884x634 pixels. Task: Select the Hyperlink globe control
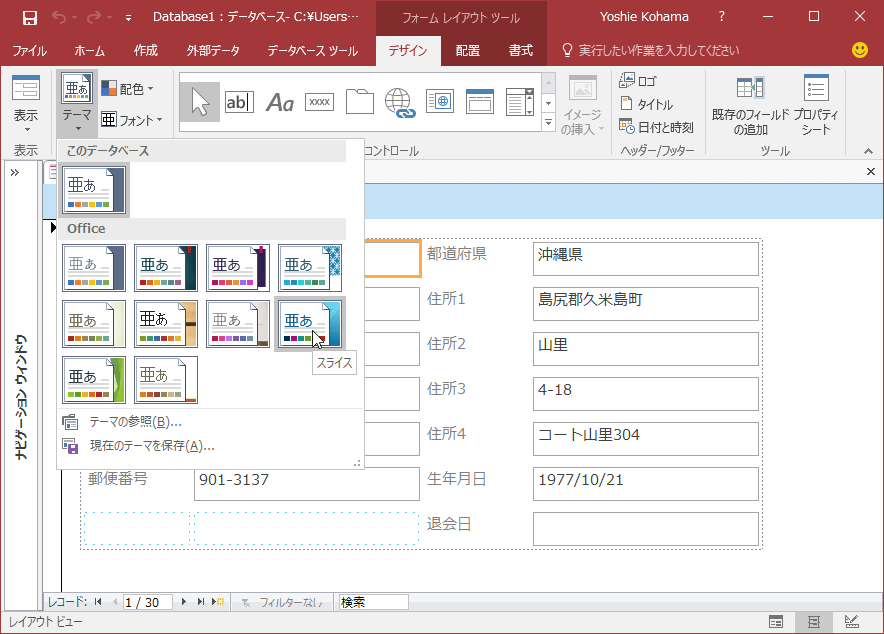[400, 102]
